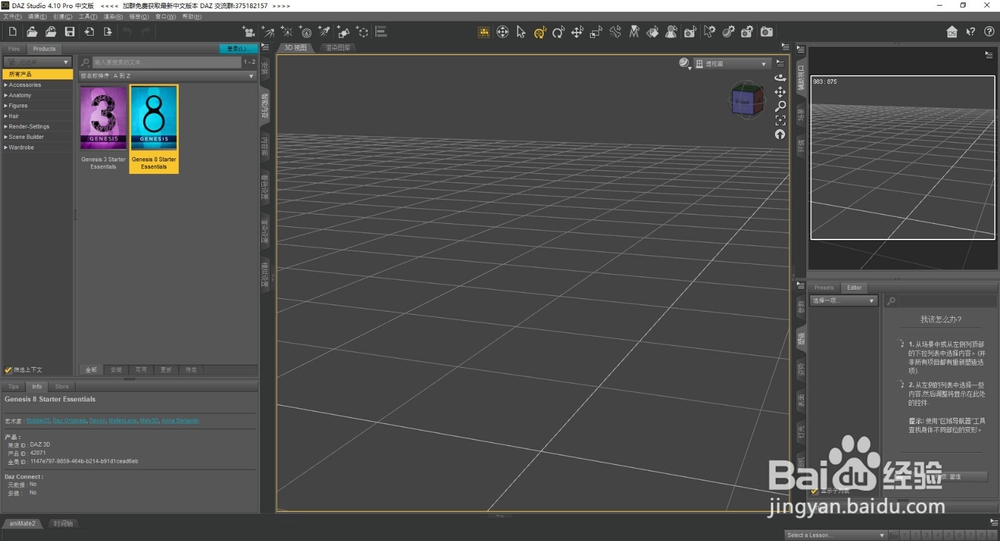Switch to the Tips tab
Image resolution: width=1000 pixels, height=541 pixels.
tap(13, 387)
